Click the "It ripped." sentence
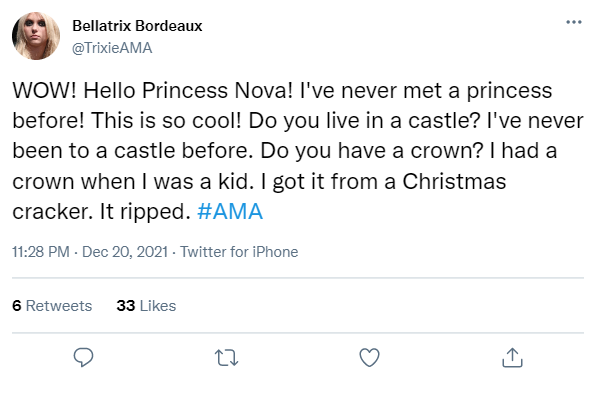 point(145,212)
